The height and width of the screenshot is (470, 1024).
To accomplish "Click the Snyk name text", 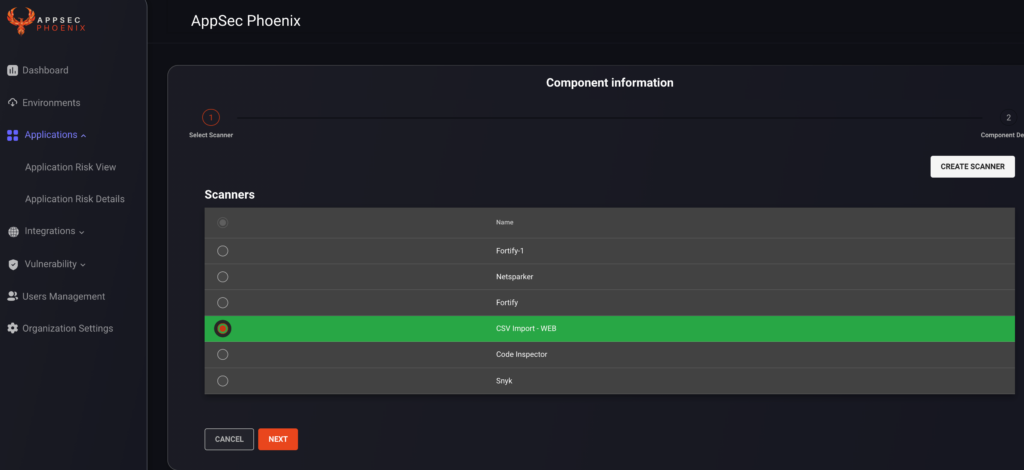I will [x=504, y=381].
